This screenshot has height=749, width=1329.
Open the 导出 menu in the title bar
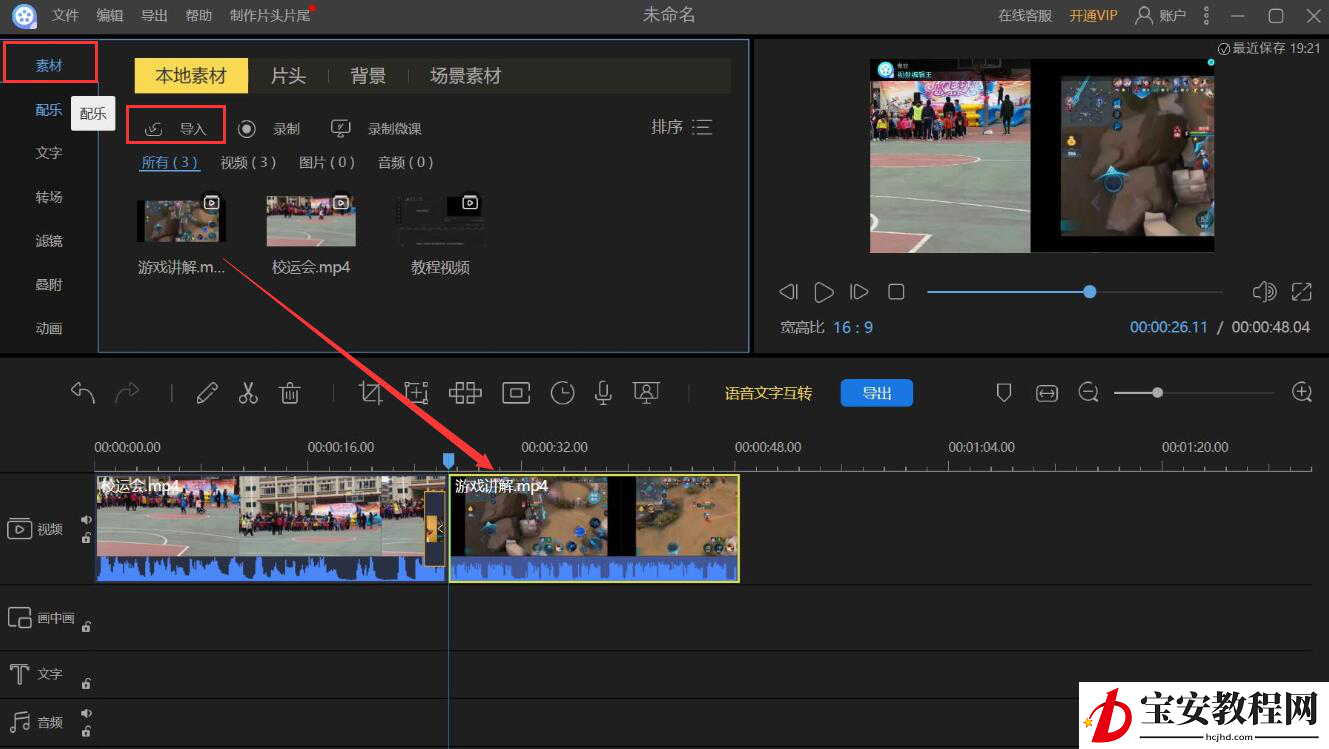tap(154, 15)
